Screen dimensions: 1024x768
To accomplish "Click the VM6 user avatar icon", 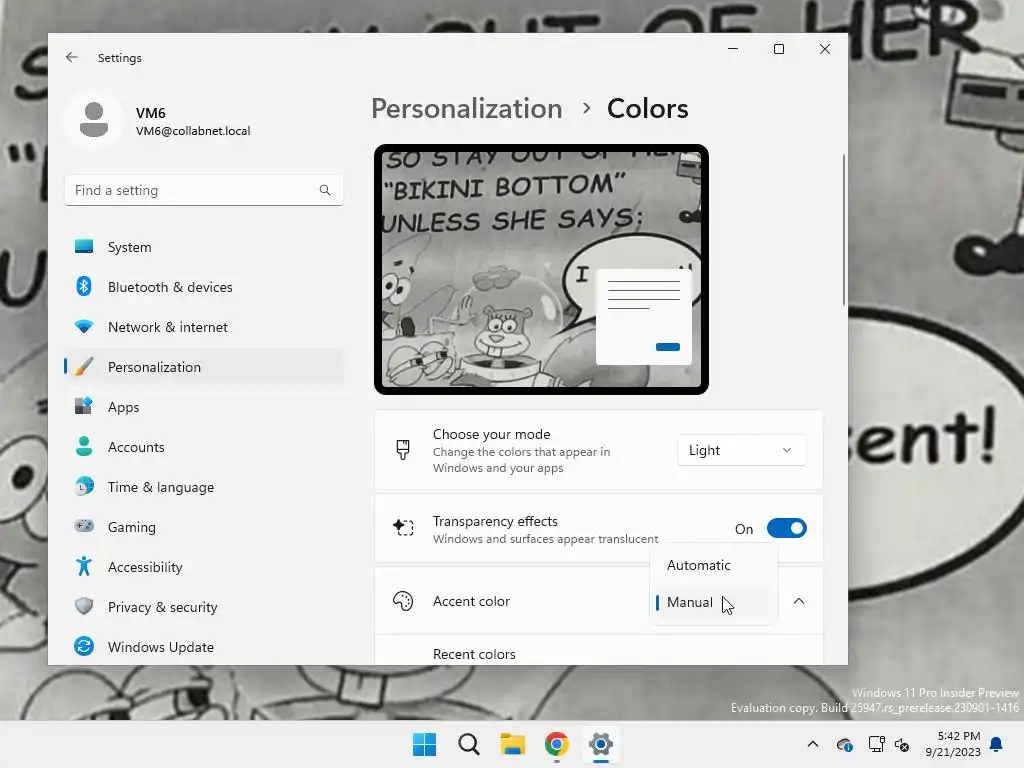I will 94,120.
